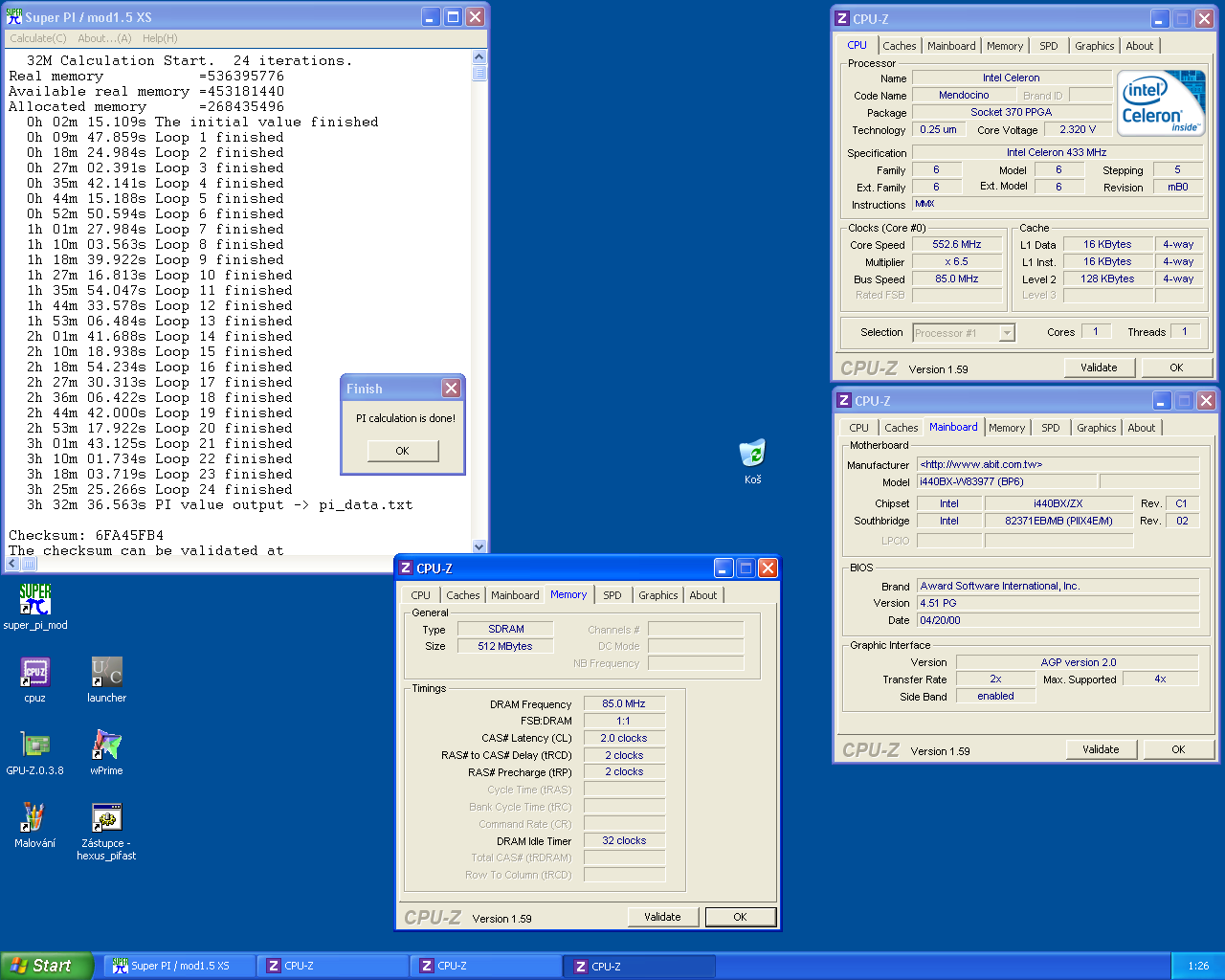Select the first CPU-Z taskbar button
1225x980 pixels.
333,967
